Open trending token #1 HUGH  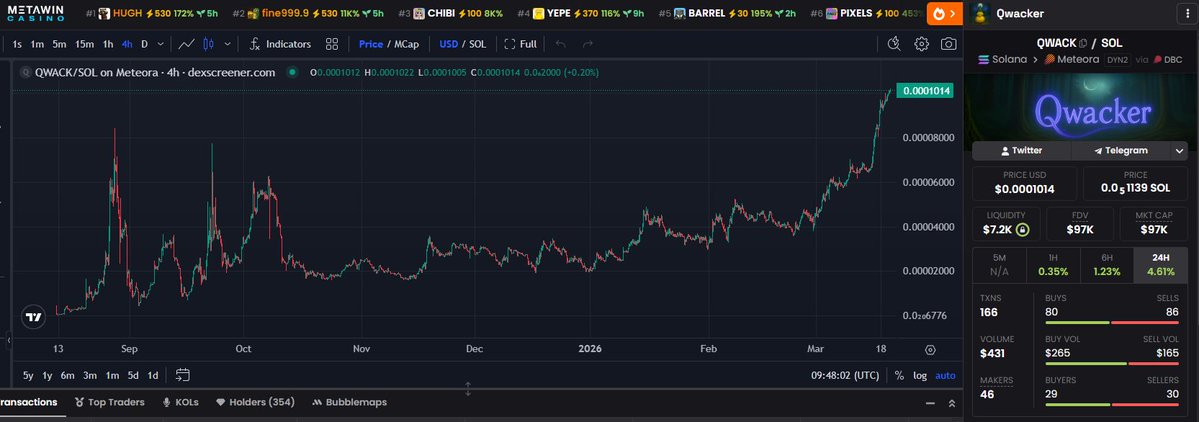(151, 13)
